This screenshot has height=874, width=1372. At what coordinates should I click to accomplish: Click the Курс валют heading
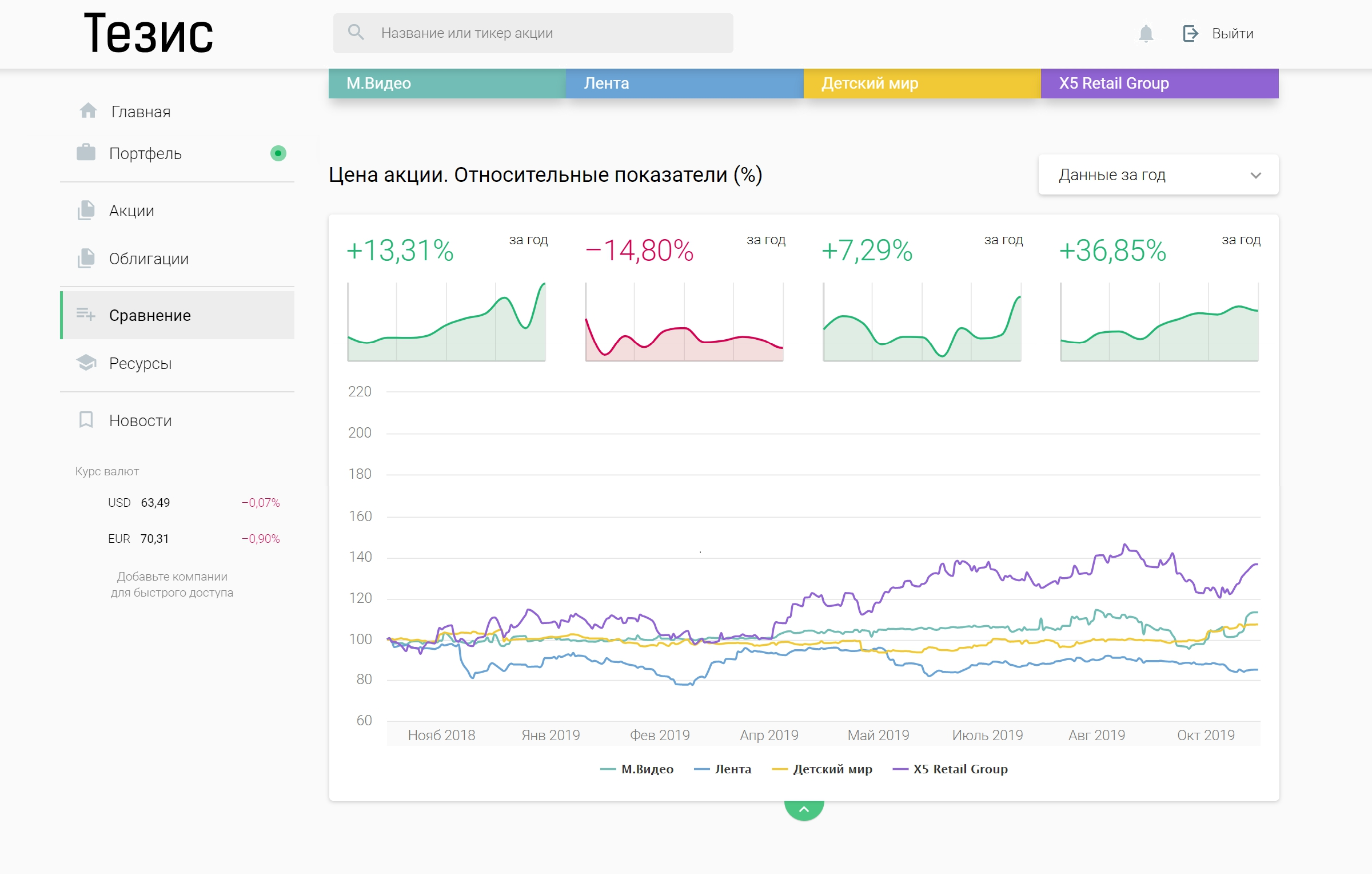tap(107, 471)
